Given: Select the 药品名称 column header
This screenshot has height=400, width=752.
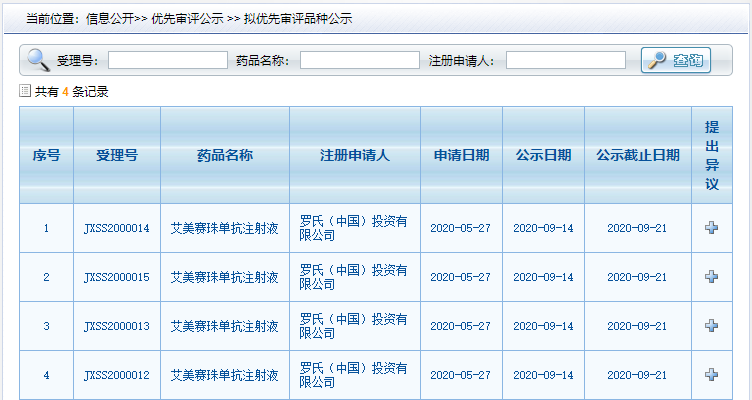Looking at the screenshot, I should (x=225, y=155).
